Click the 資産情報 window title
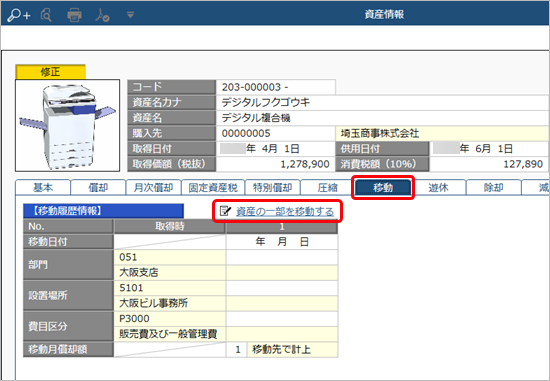Image resolution: width=550 pixels, height=381 pixels. [384, 14]
